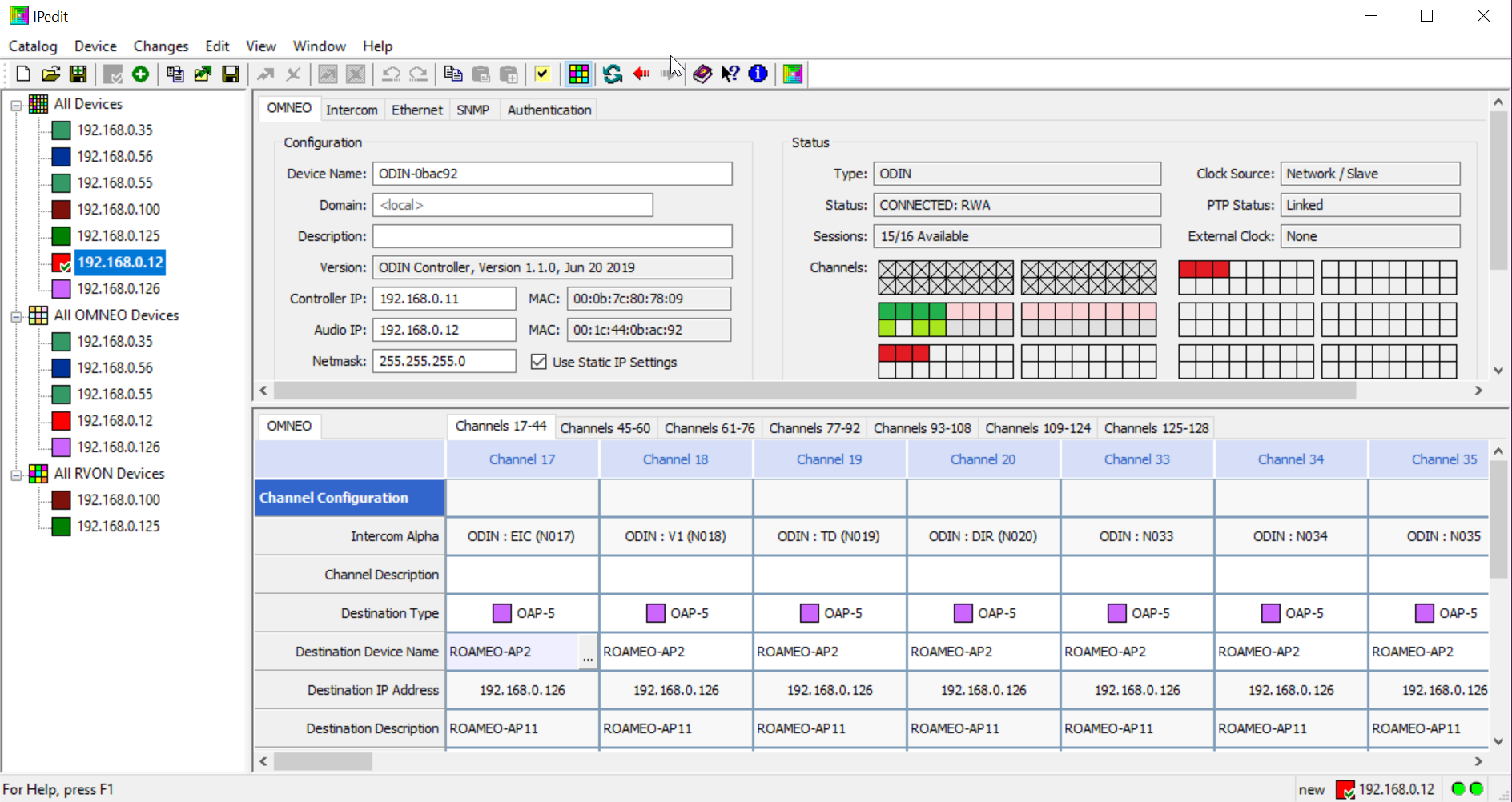
Task: Collapse the All Devices tree node
Action: pos(16,105)
